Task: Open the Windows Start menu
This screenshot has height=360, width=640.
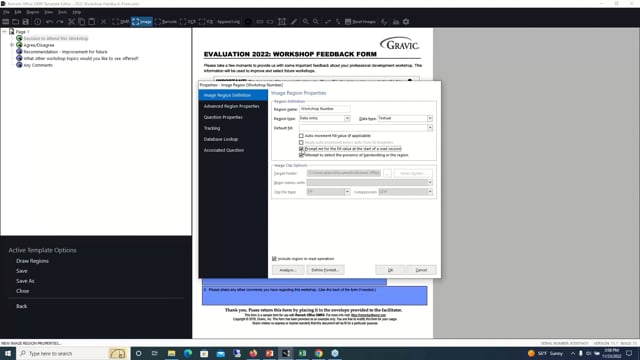Action: pyautogui.click(x=8, y=353)
